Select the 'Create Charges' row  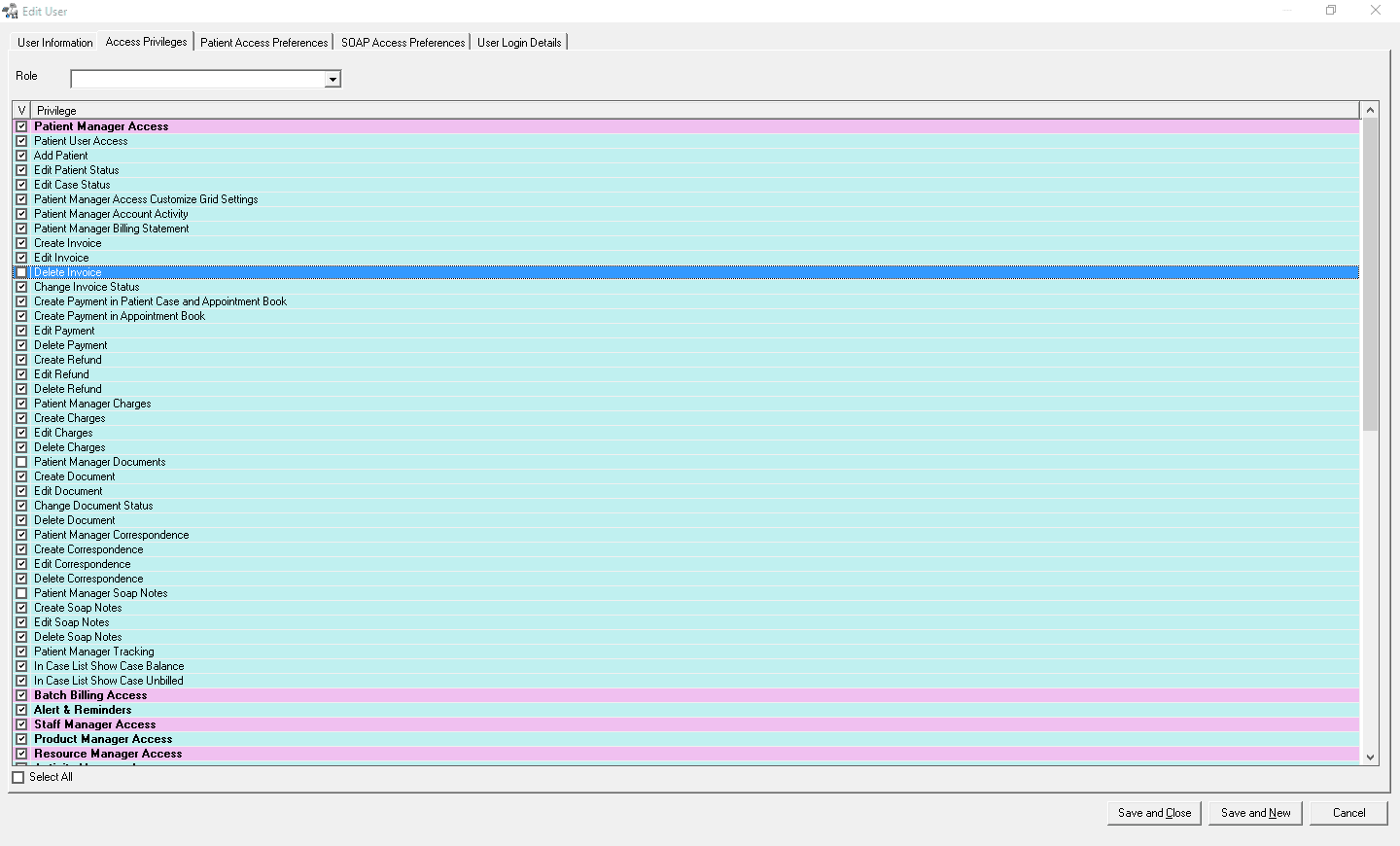tap(685, 418)
